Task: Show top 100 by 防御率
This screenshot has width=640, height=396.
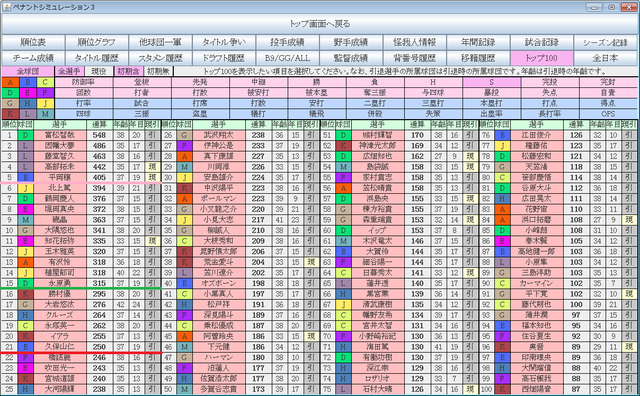Action: (84, 82)
